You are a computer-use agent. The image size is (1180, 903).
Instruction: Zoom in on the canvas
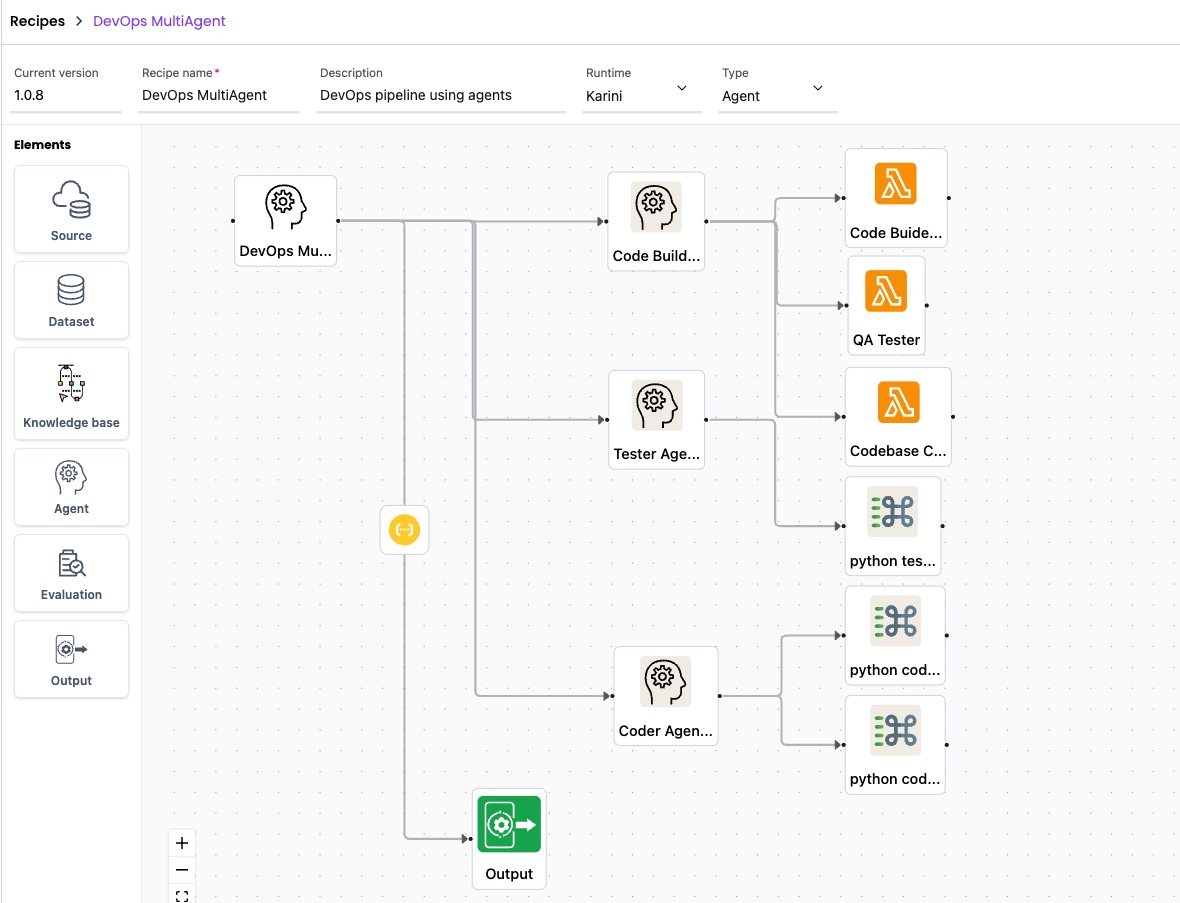[182, 843]
